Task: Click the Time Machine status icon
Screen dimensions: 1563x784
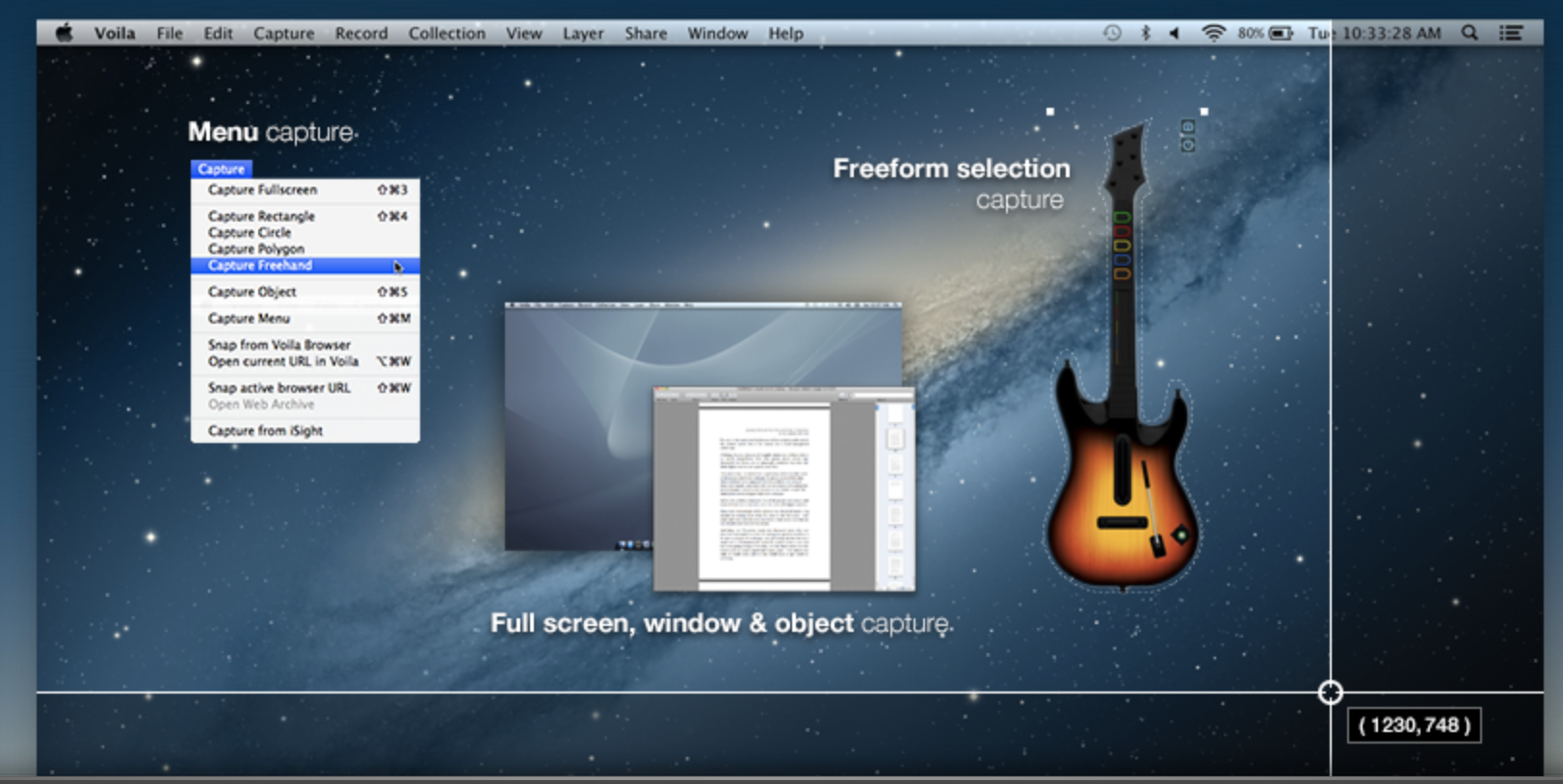Action: click(1112, 33)
